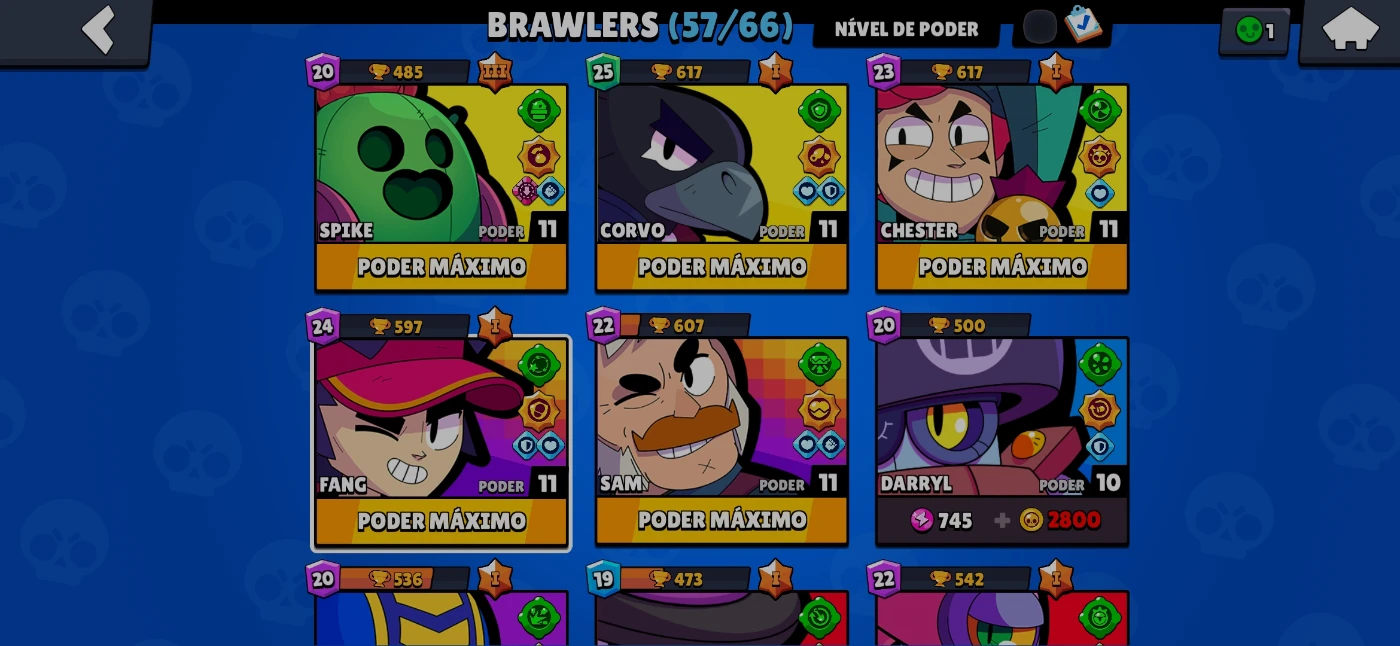Image resolution: width=1400 pixels, height=646 pixels.
Task: Tap Darryl's green gadget icon
Action: pos(1100,363)
